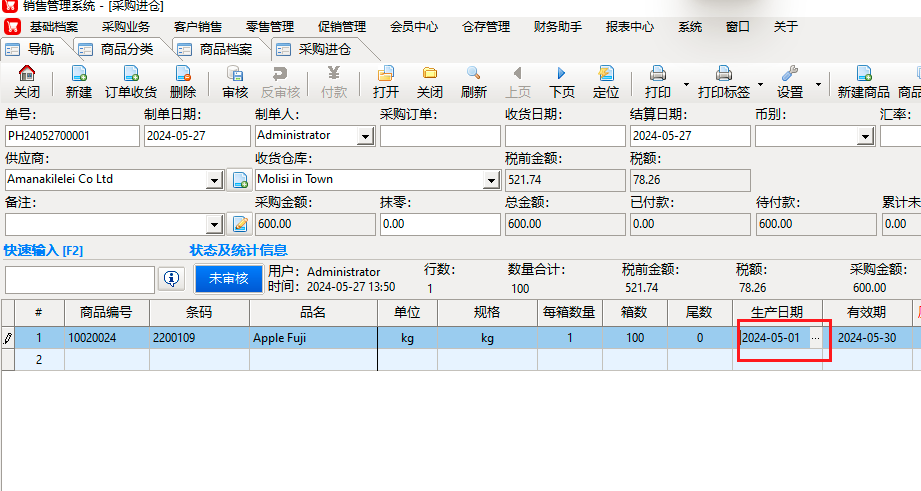Audit the document with 审核
This screenshot has height=491, width=921.
235,82
